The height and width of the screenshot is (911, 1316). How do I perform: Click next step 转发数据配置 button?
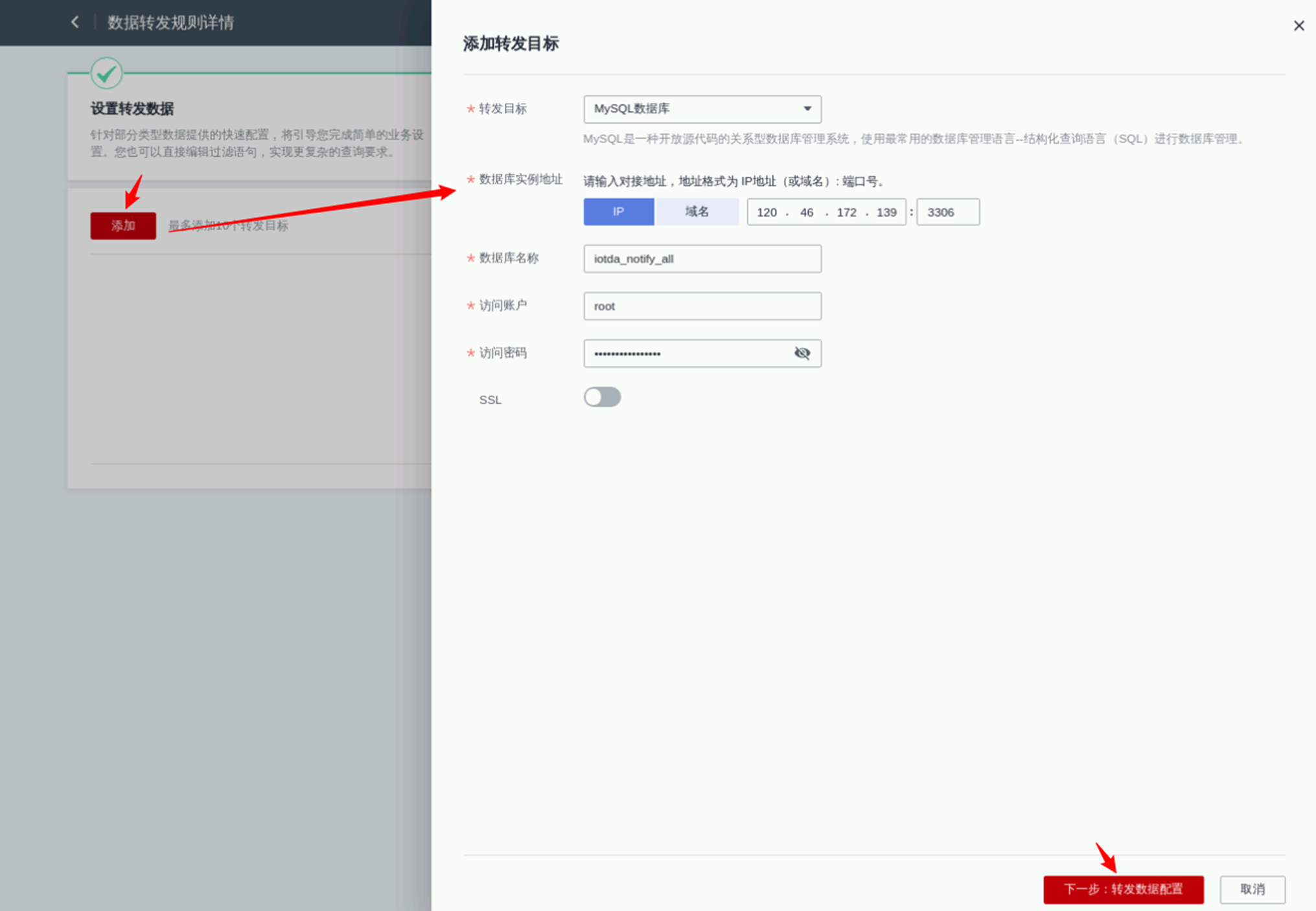tap(1123, 889)
